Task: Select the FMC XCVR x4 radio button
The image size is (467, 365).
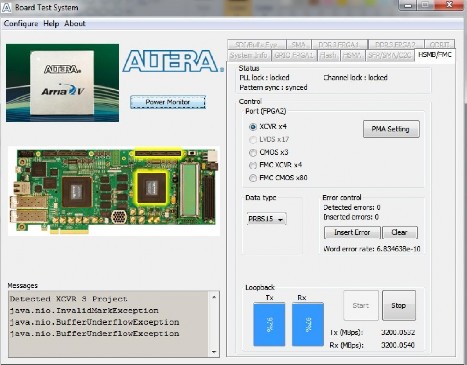Action: tap(253, 165)
